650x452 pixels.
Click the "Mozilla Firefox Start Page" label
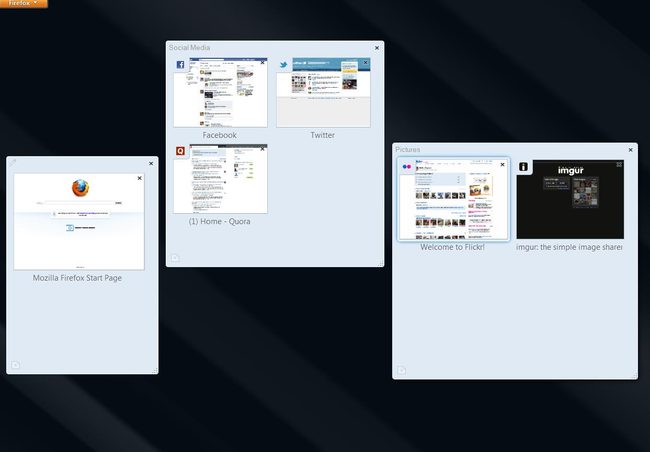pos(77,278)
